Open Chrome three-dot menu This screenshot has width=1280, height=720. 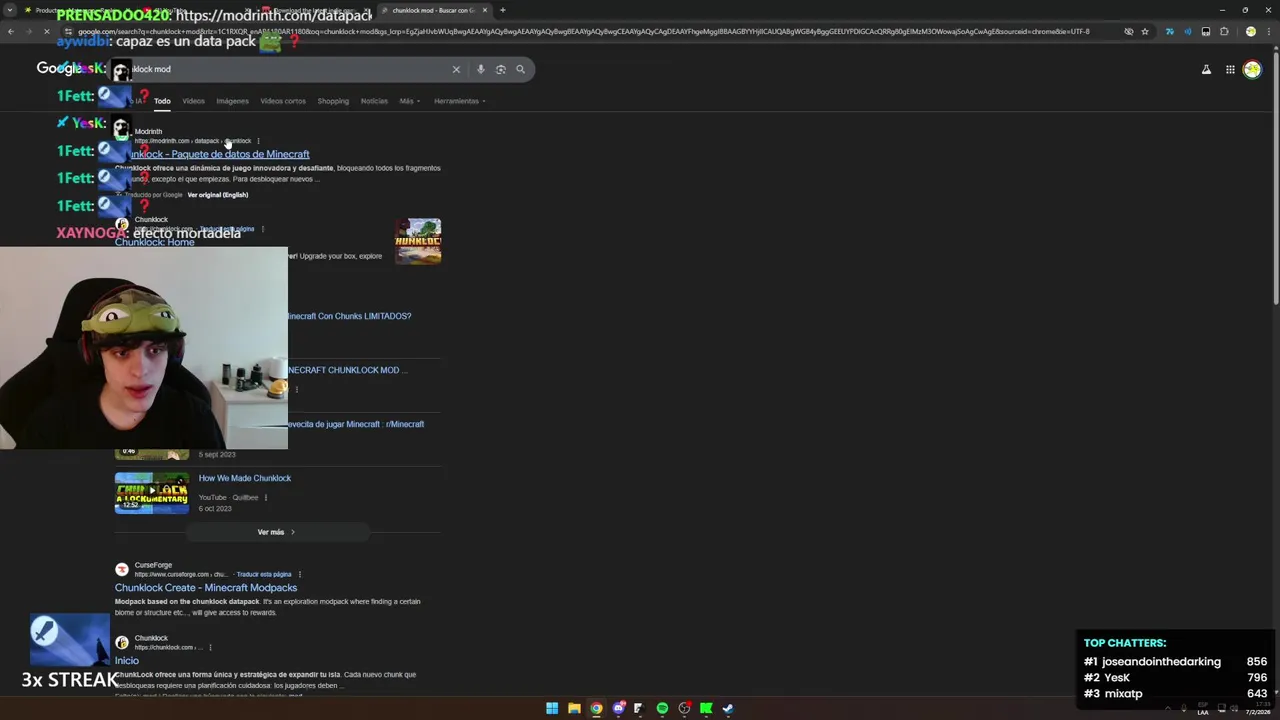[1268, 31]
